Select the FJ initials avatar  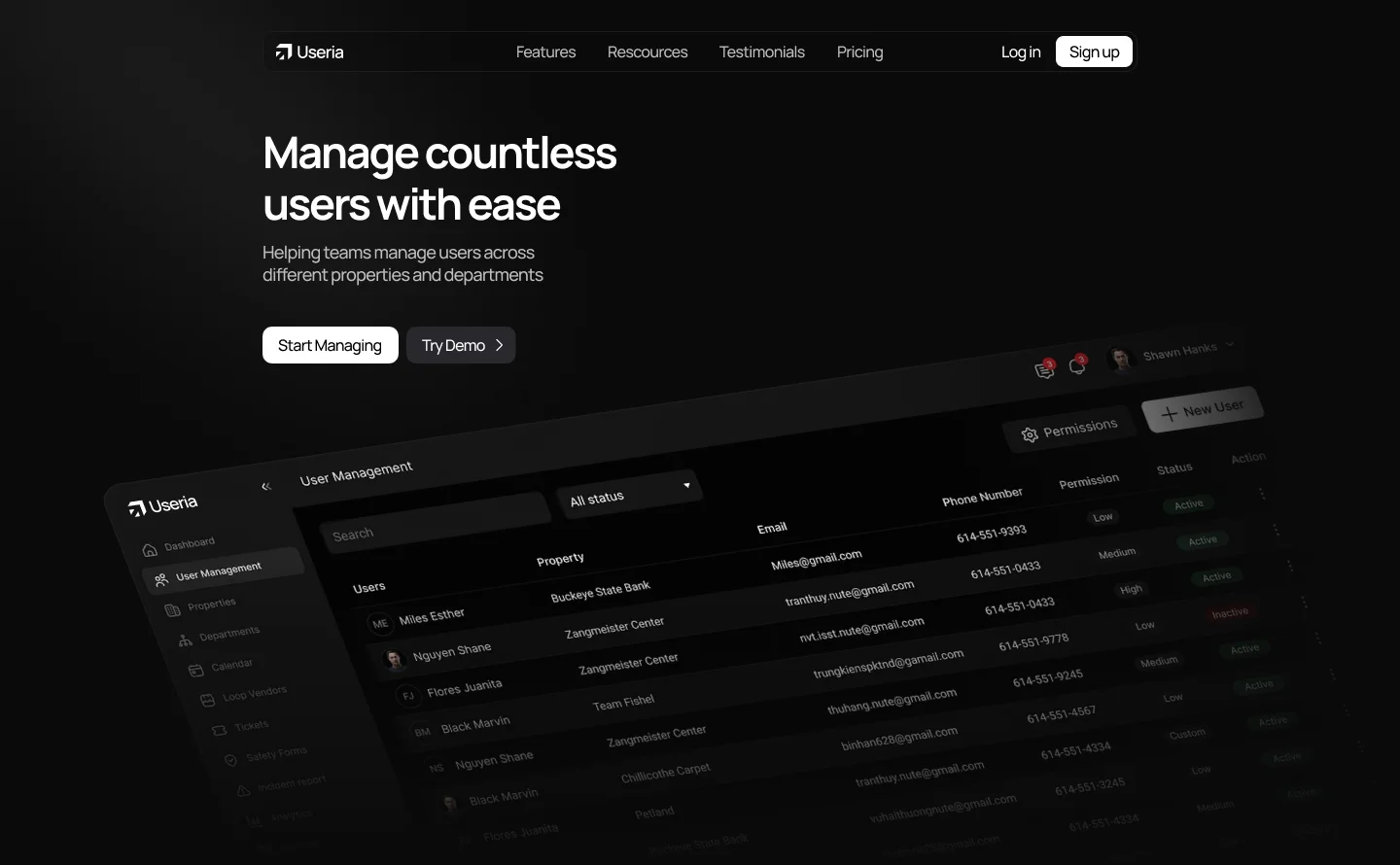(x=408, y=696)
